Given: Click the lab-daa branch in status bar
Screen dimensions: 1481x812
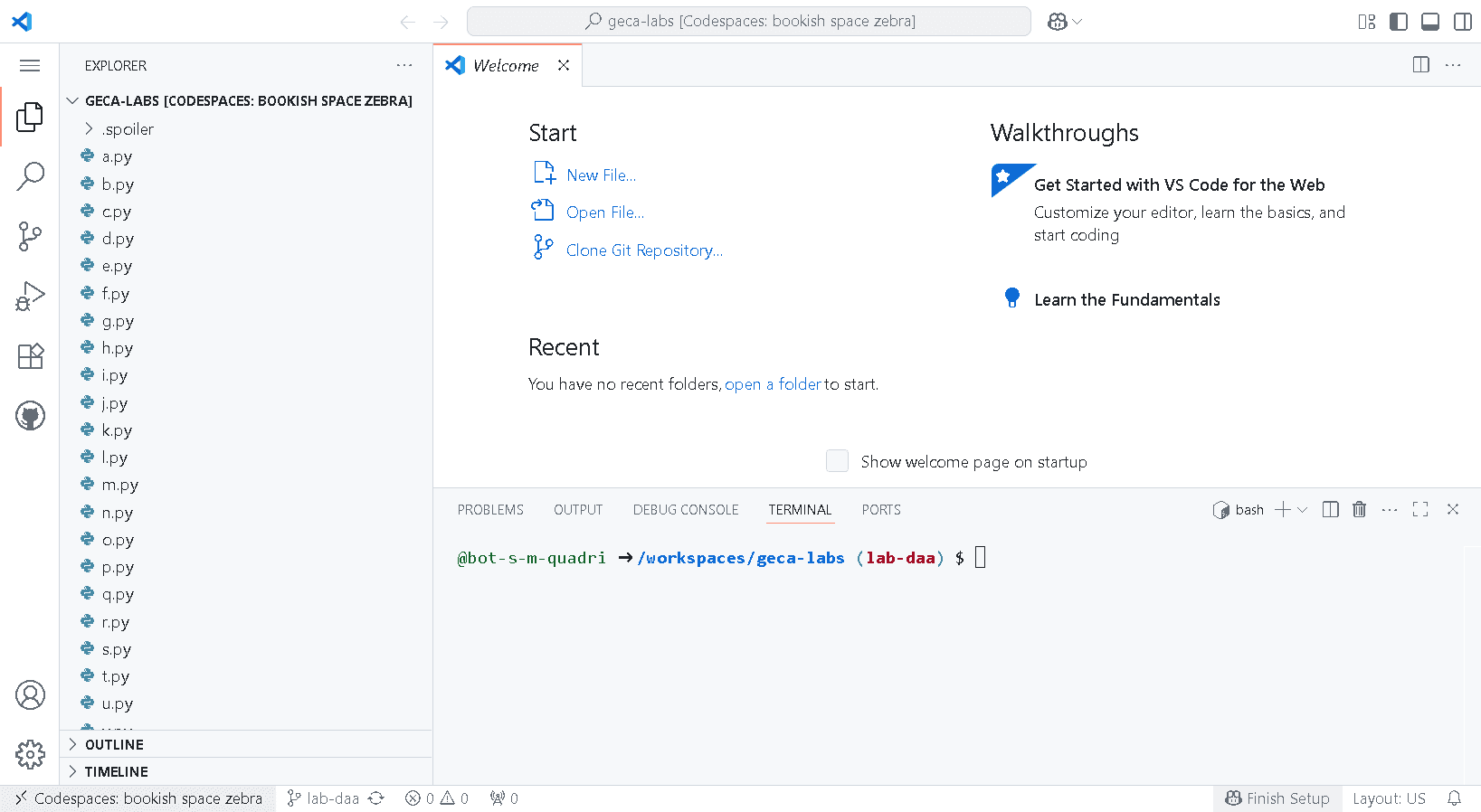Looking at the screenshot, I should point(323,798).
